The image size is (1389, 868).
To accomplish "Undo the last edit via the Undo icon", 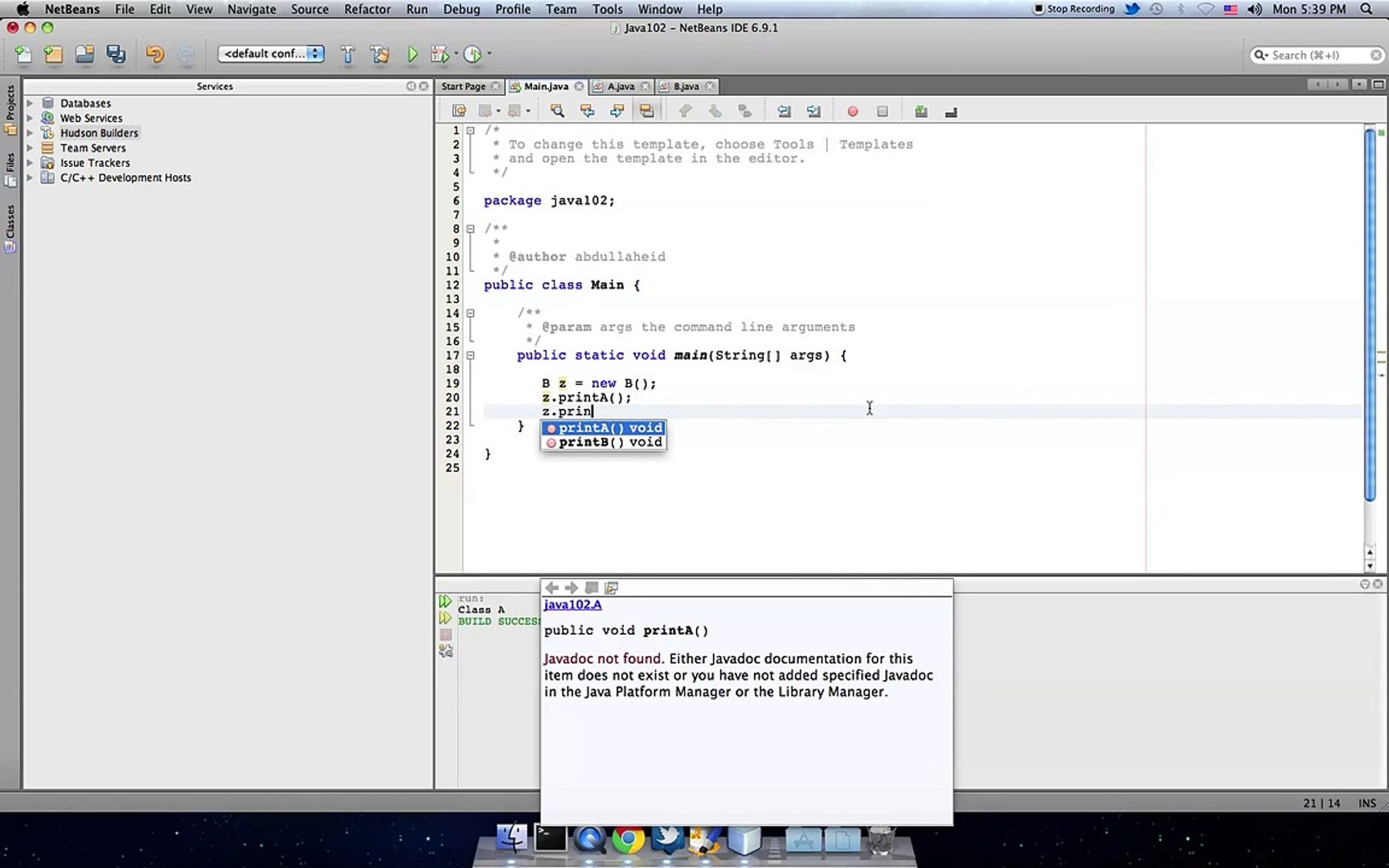I will click(x=154, y=54).
